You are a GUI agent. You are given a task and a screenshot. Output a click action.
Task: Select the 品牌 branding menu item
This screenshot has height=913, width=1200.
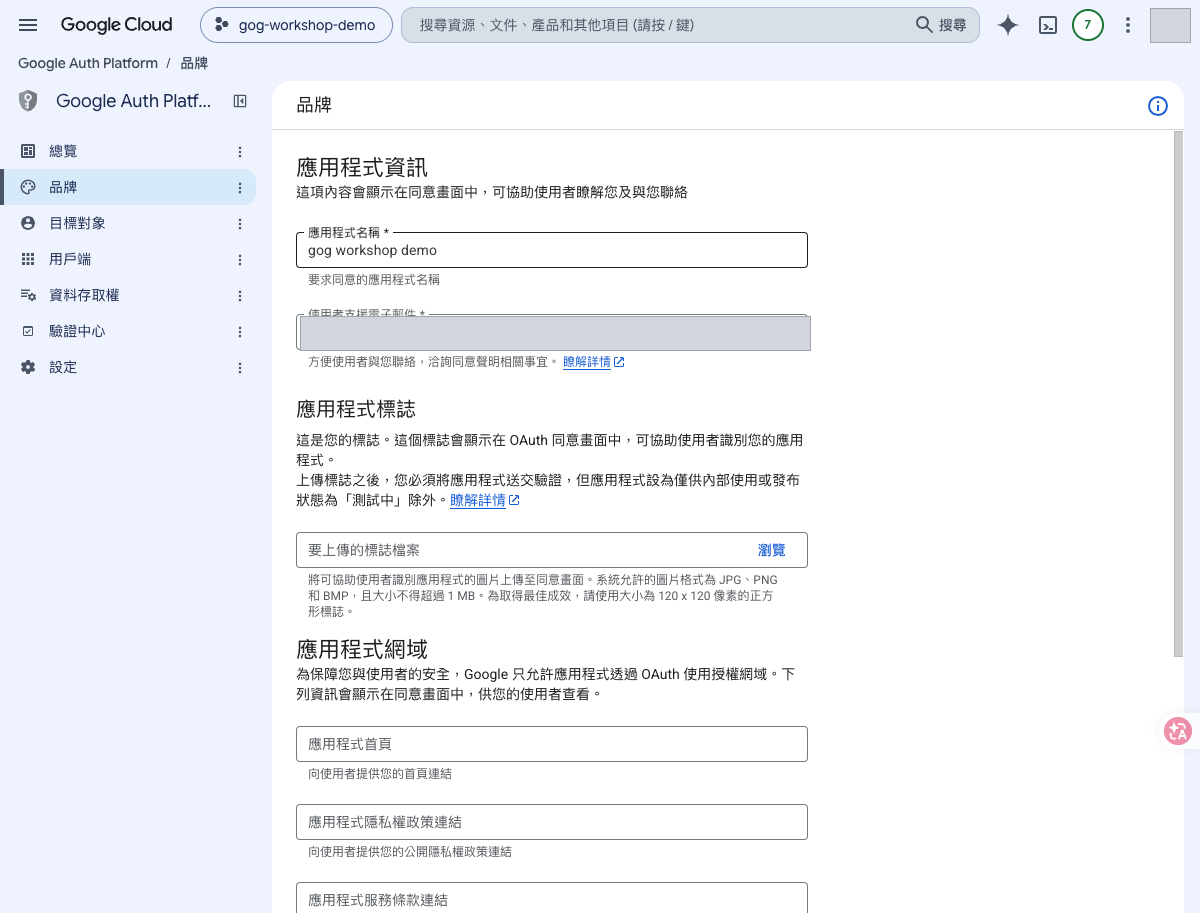(128, 187)
